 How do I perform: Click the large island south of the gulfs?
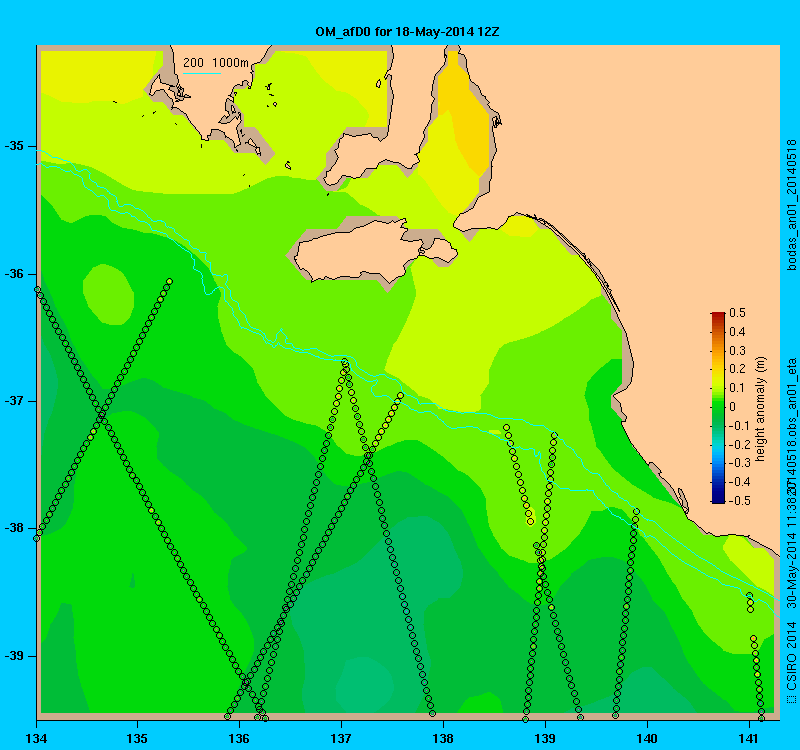click(x=375, y=251)
